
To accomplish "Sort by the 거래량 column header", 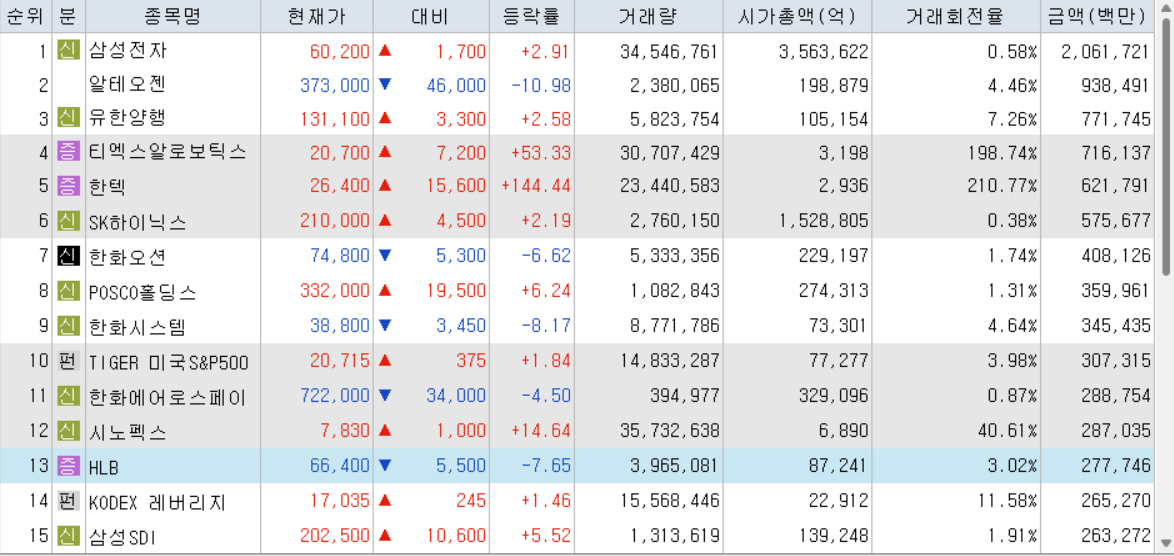I will [x=648, y=16].
